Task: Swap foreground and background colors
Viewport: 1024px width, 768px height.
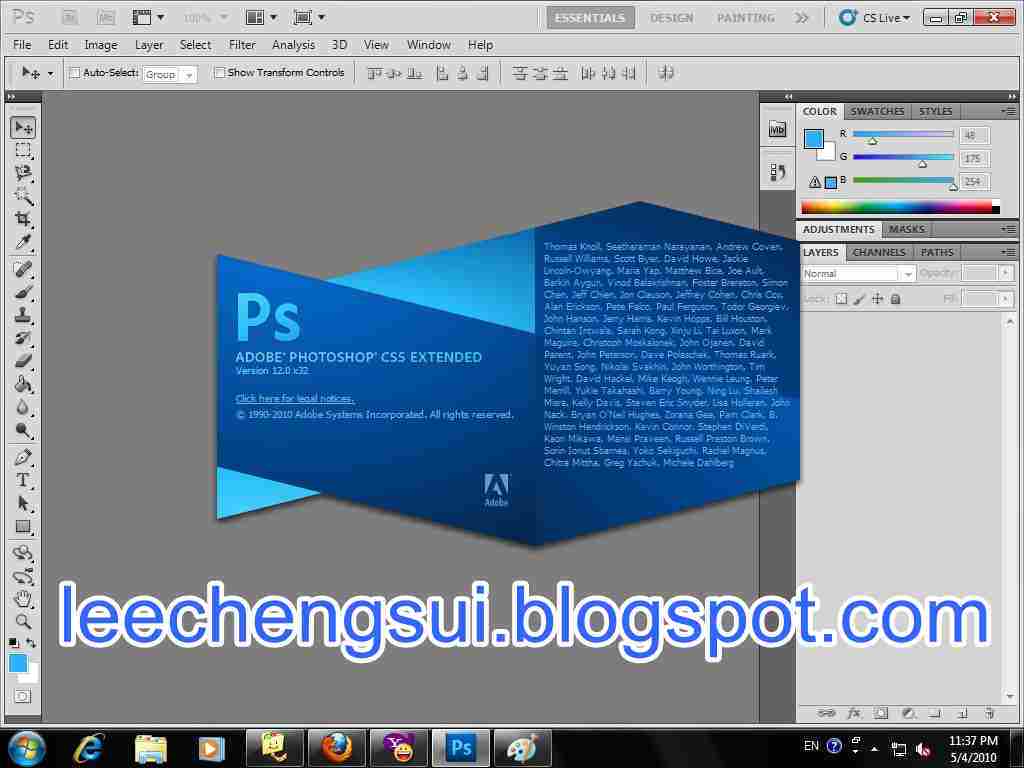Action: tap(31, 643)
